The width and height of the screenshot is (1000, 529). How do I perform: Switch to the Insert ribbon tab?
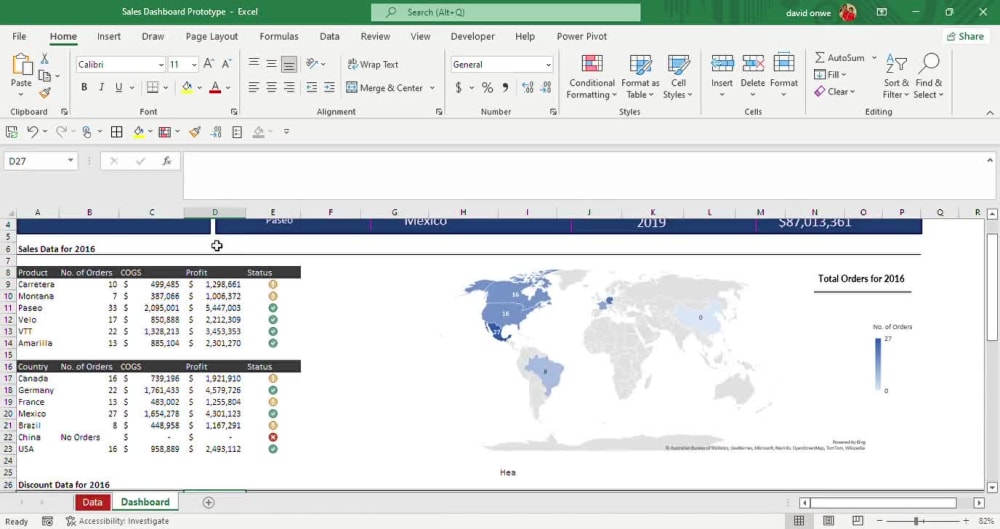(108, 36)
